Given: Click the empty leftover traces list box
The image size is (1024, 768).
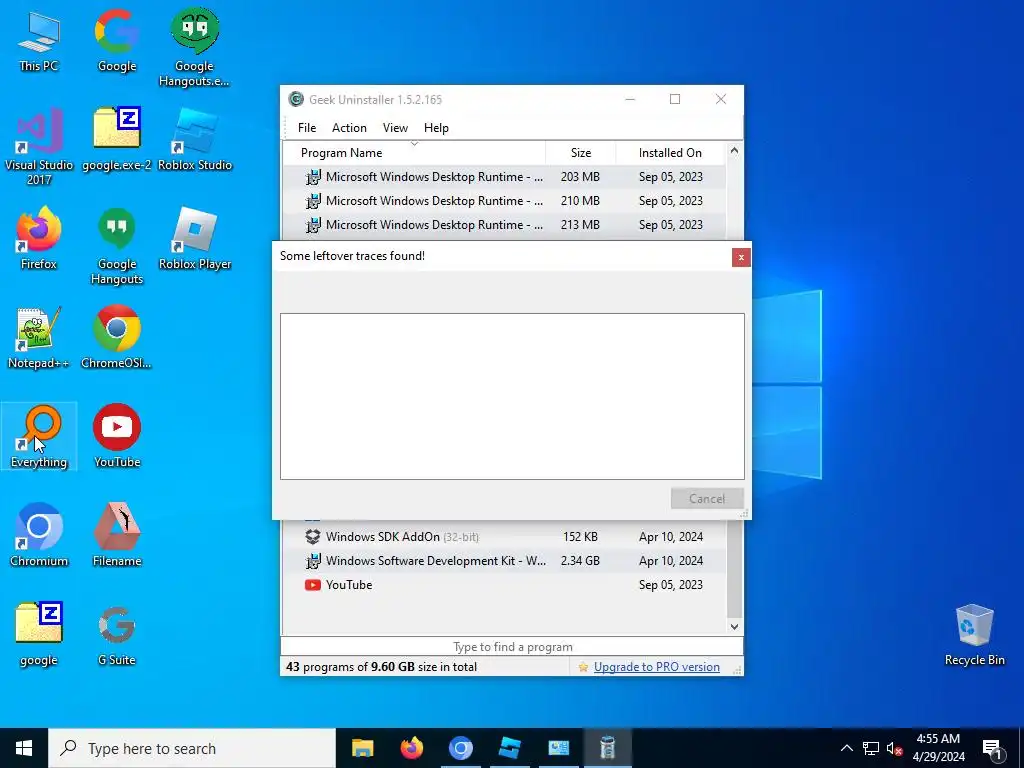Looking at the screenshot, I should tap(512, 396).
